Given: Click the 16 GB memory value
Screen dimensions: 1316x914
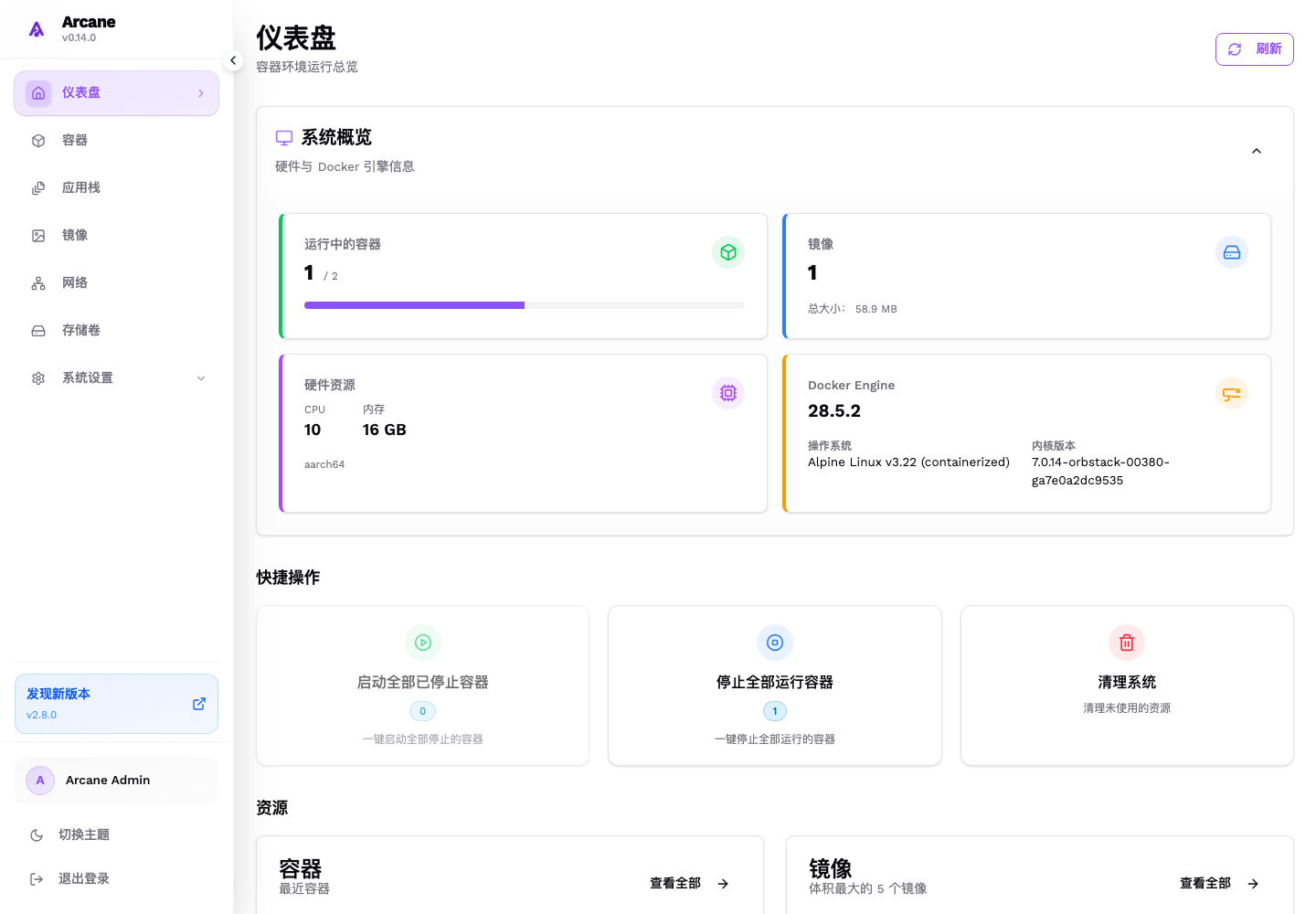Looking at the screenshot, I should (385, 430).
